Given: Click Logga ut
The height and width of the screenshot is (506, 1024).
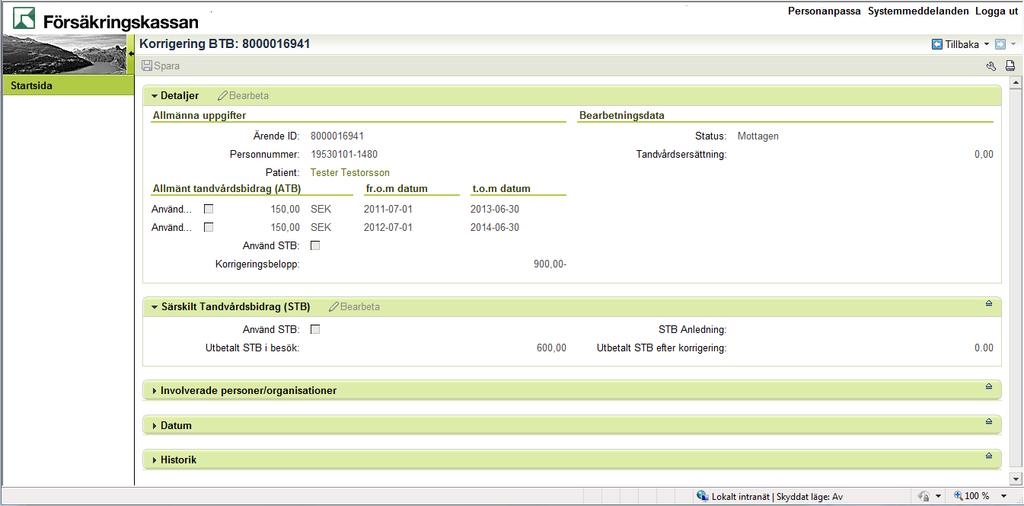Looking at the screenshot, I should 997,11.
